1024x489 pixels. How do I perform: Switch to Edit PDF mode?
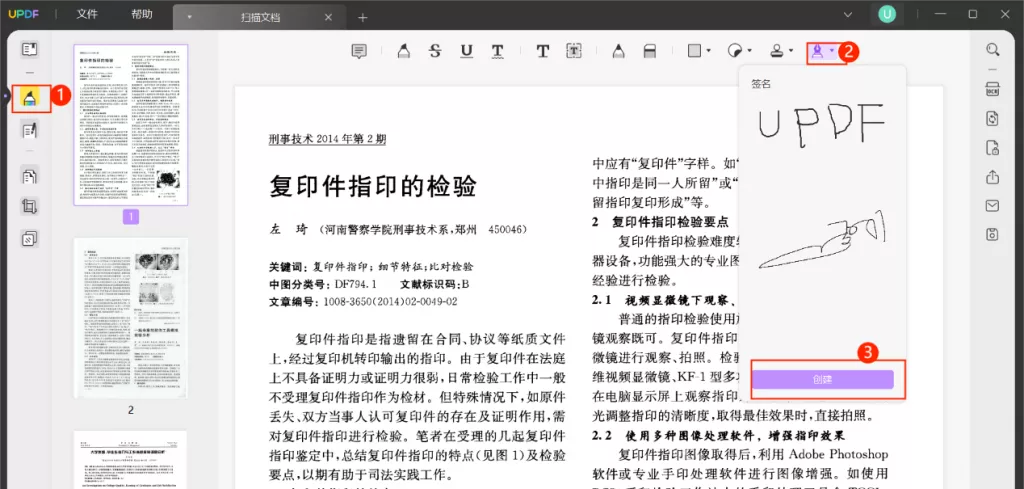point(30,130)
